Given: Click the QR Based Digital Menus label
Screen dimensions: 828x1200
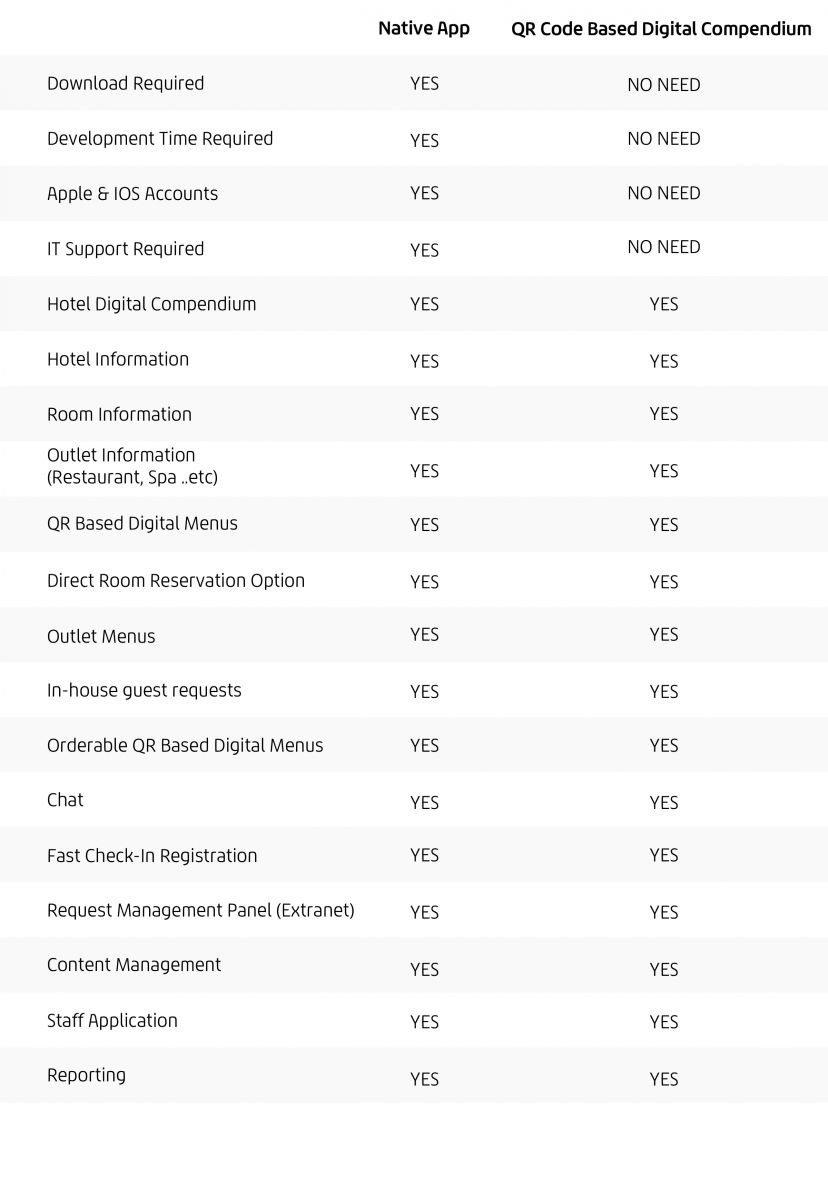Looking at the screenshot, I should [142, 524].
